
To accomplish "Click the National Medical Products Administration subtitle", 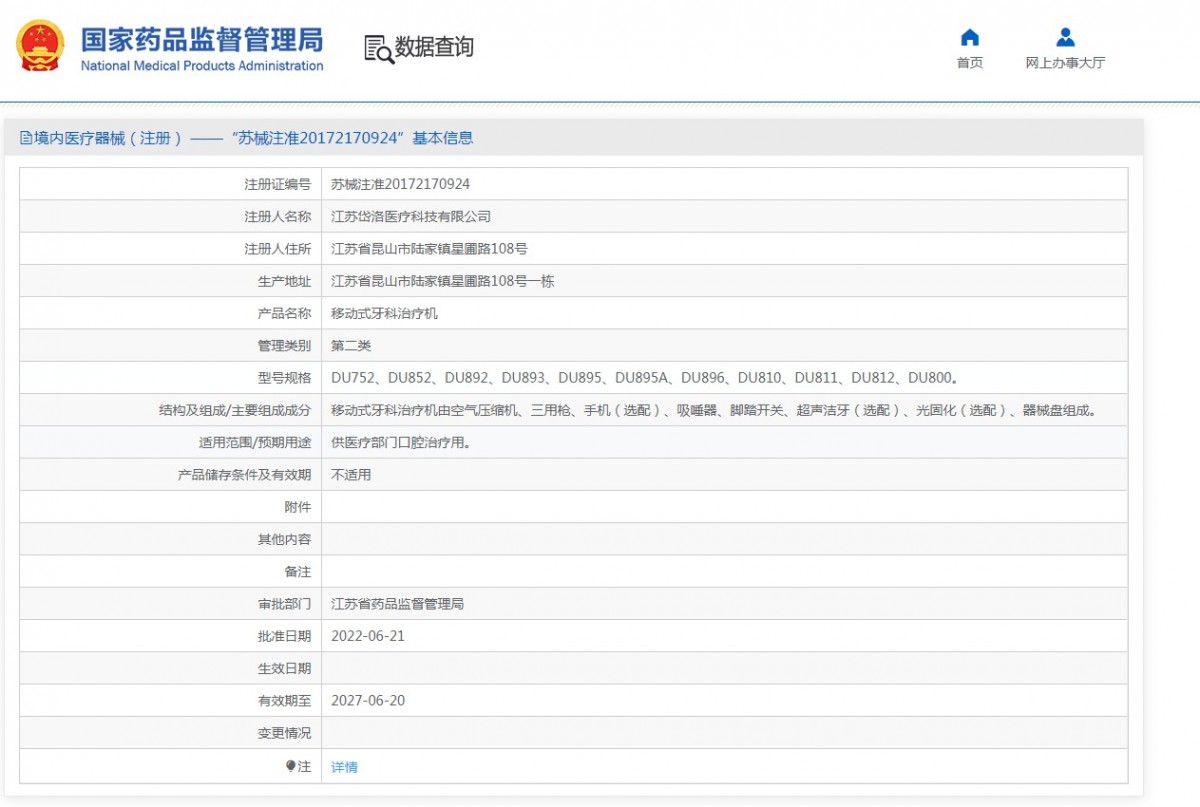I will (x=201, y=66).
